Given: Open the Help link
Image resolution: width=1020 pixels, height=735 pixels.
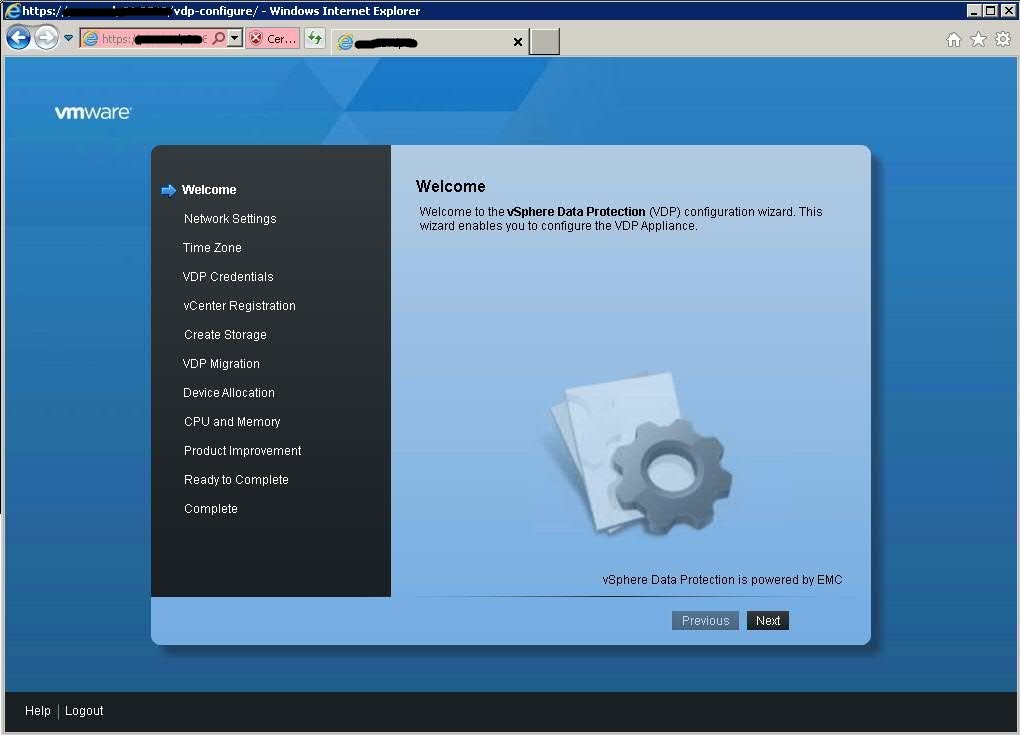Looking at the screenshot, I should (x=38, y=711).
